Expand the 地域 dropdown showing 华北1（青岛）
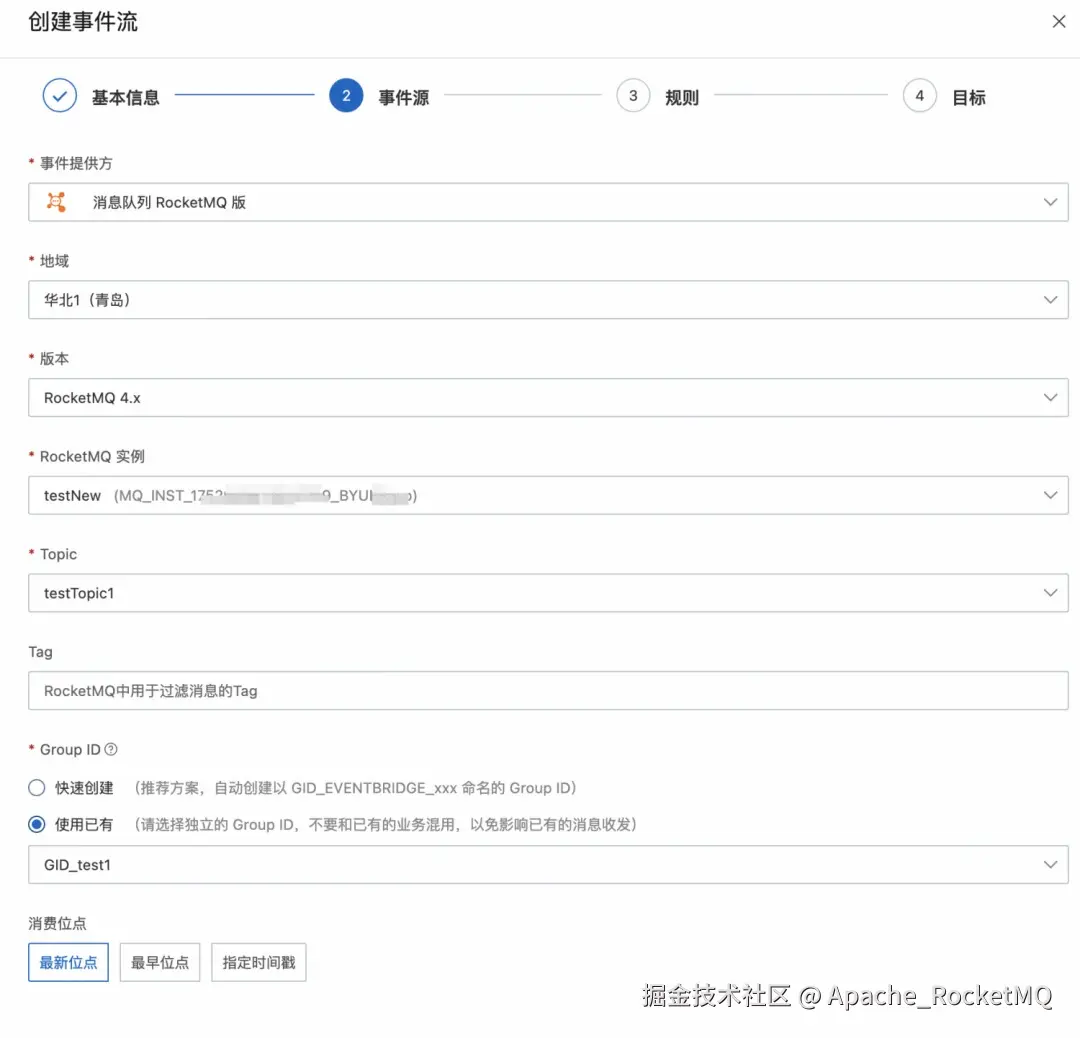 point(548,300)
